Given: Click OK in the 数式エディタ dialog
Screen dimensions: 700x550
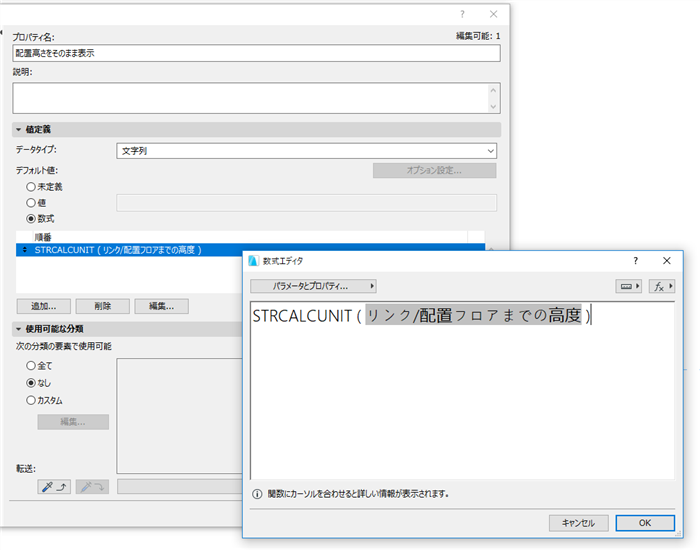Looking at the screenshot, I should (645, 523).
